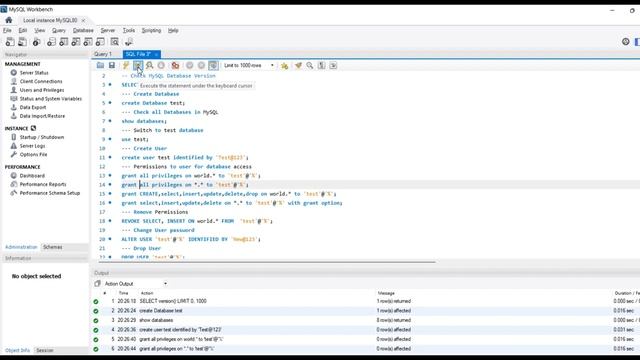Open Search table data tool
The width and height of the screenshot is (640, 360).
pos(115,42)
